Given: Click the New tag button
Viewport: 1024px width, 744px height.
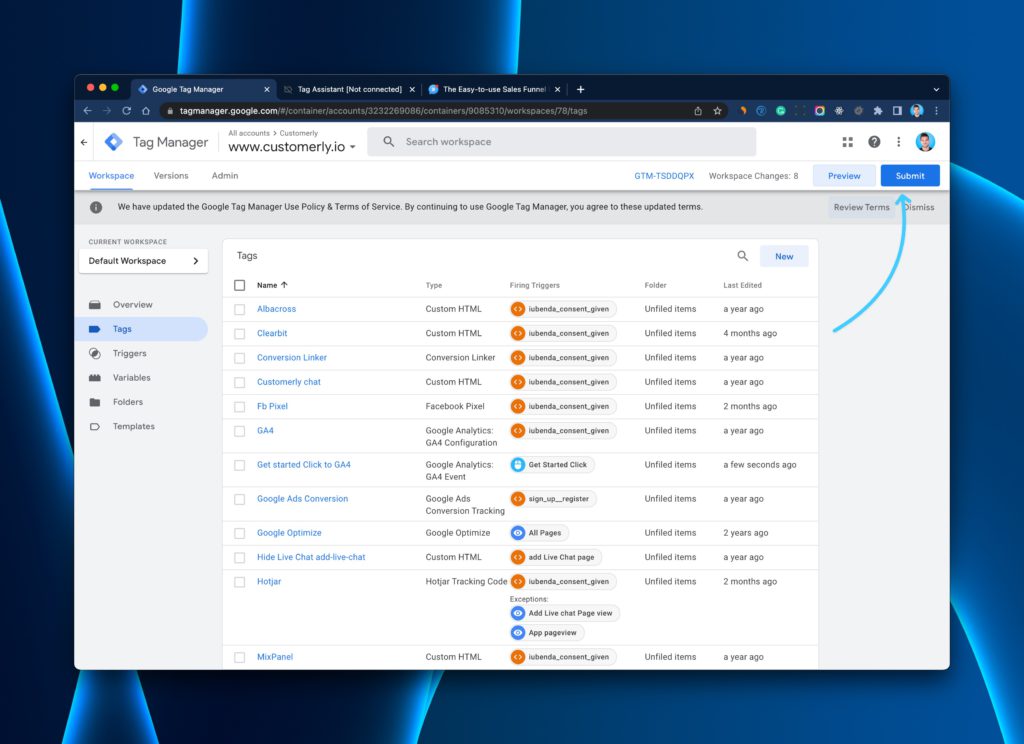Looking at the screenshot, I should click(784, 256).
